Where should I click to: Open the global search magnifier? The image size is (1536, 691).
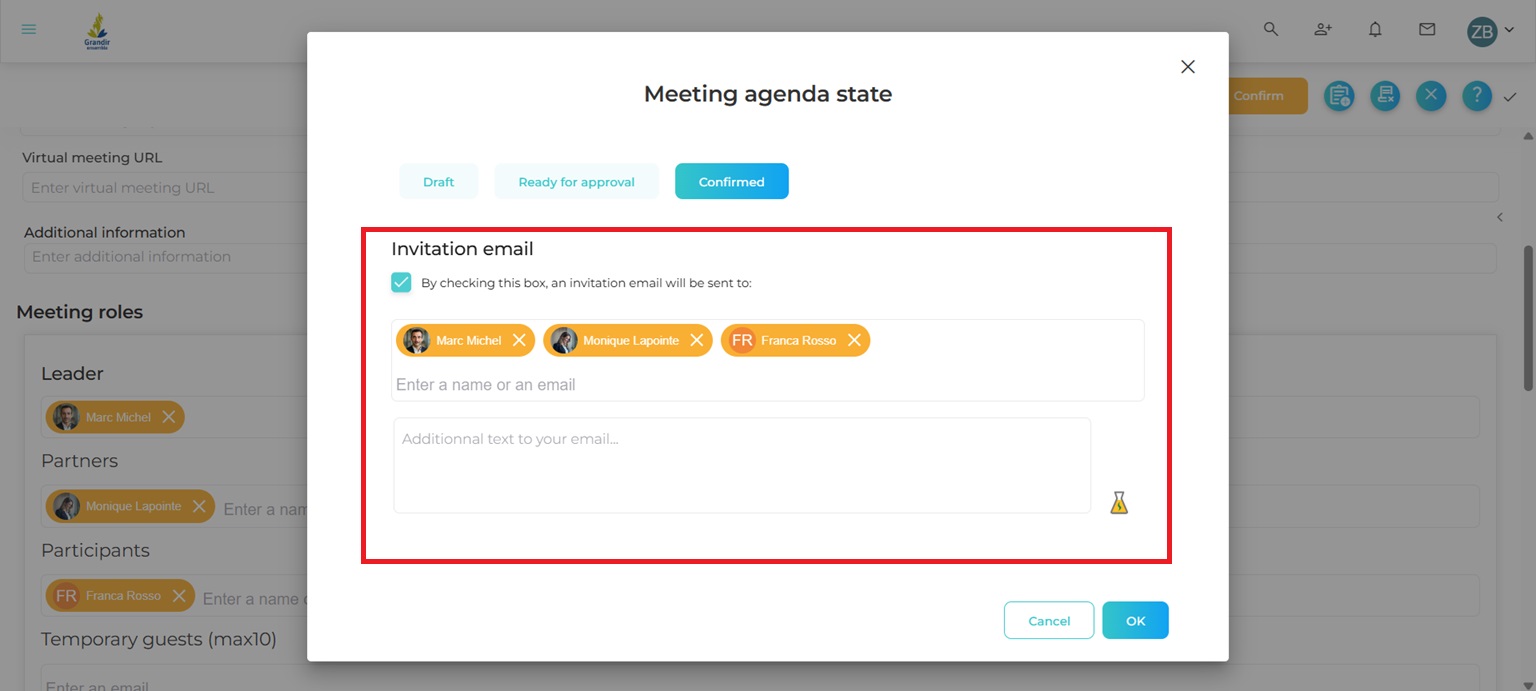pyautogui.click(x=1271, y=30)
